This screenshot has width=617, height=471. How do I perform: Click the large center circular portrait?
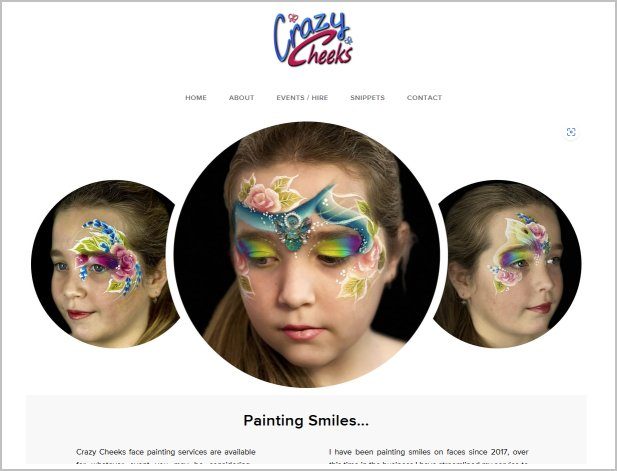tap(307, 255)
